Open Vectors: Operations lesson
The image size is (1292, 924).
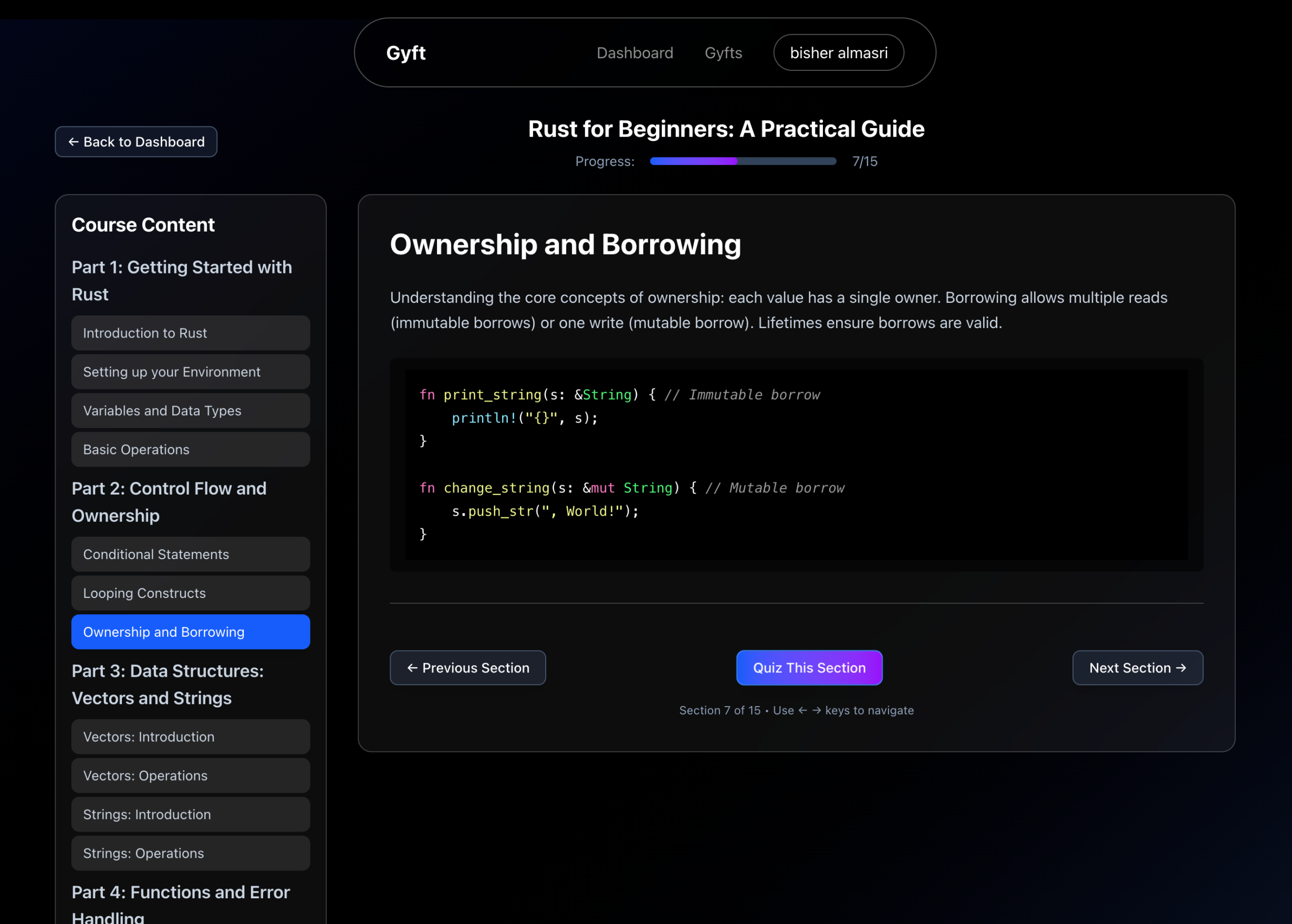point(191,775)
